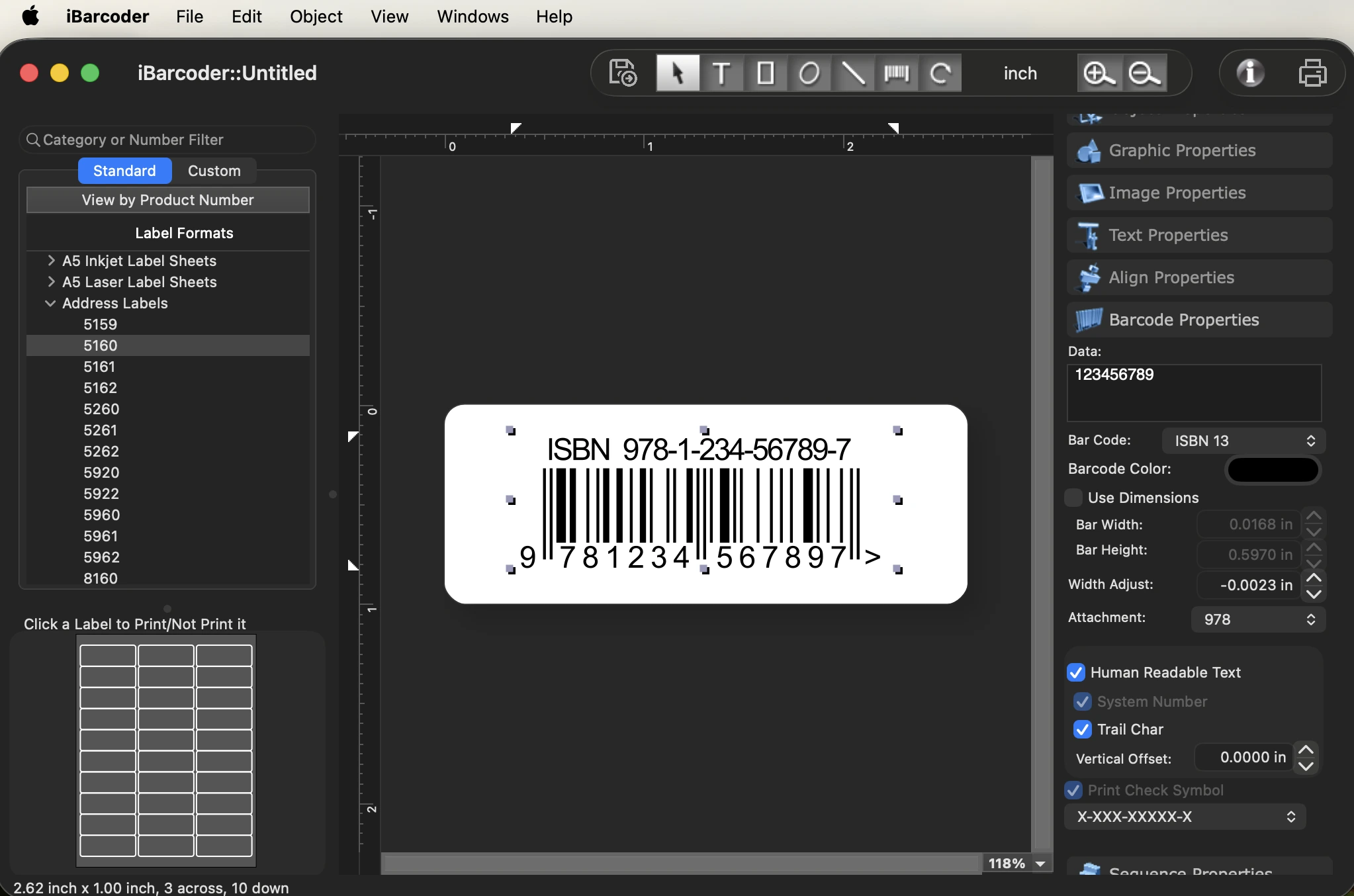This screenshot has height=896, width=1354.
Task: Zoom in with the magnifier plus icon
Action: (1099, 73)
